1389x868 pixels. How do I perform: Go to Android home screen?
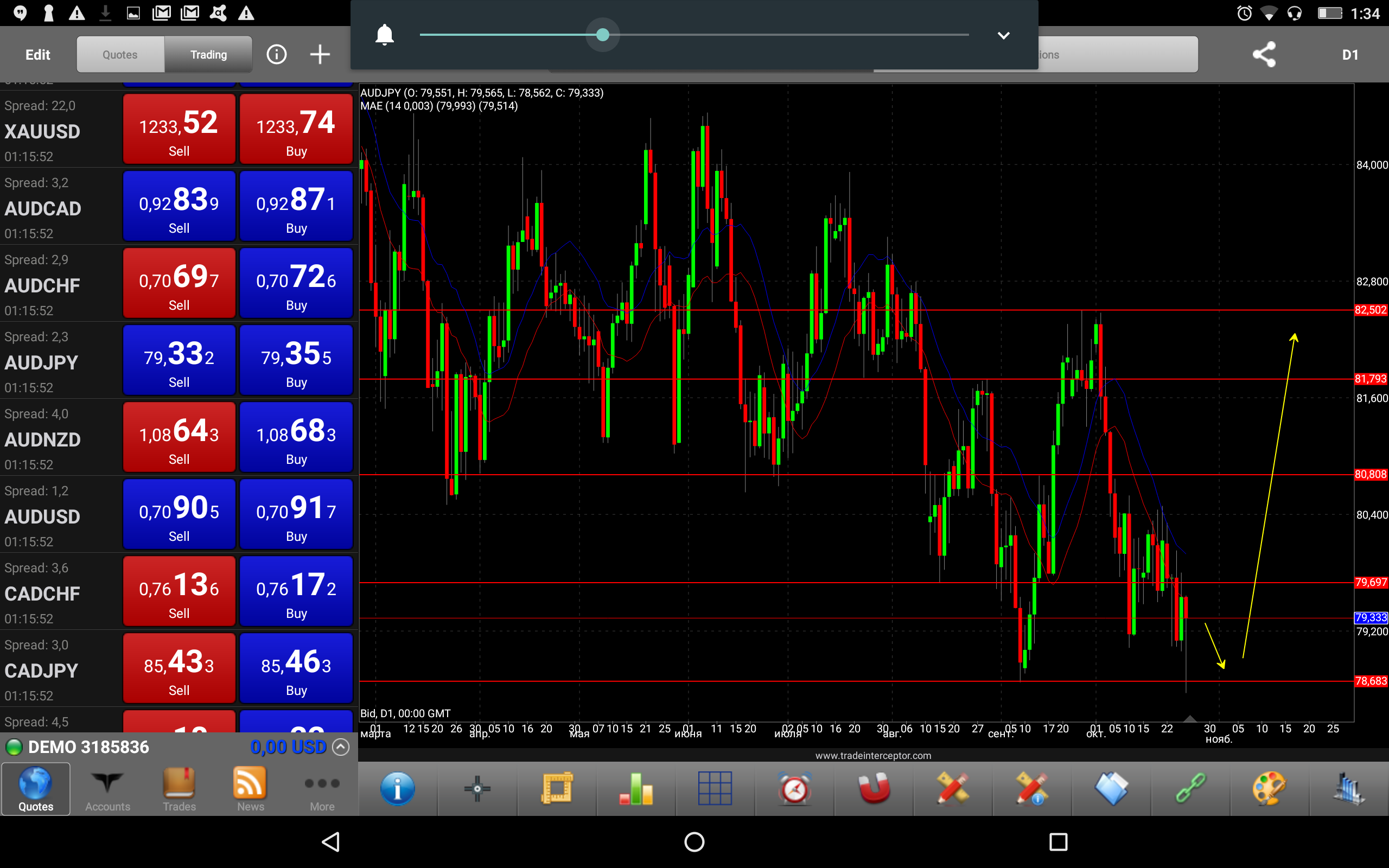point(694,841)
